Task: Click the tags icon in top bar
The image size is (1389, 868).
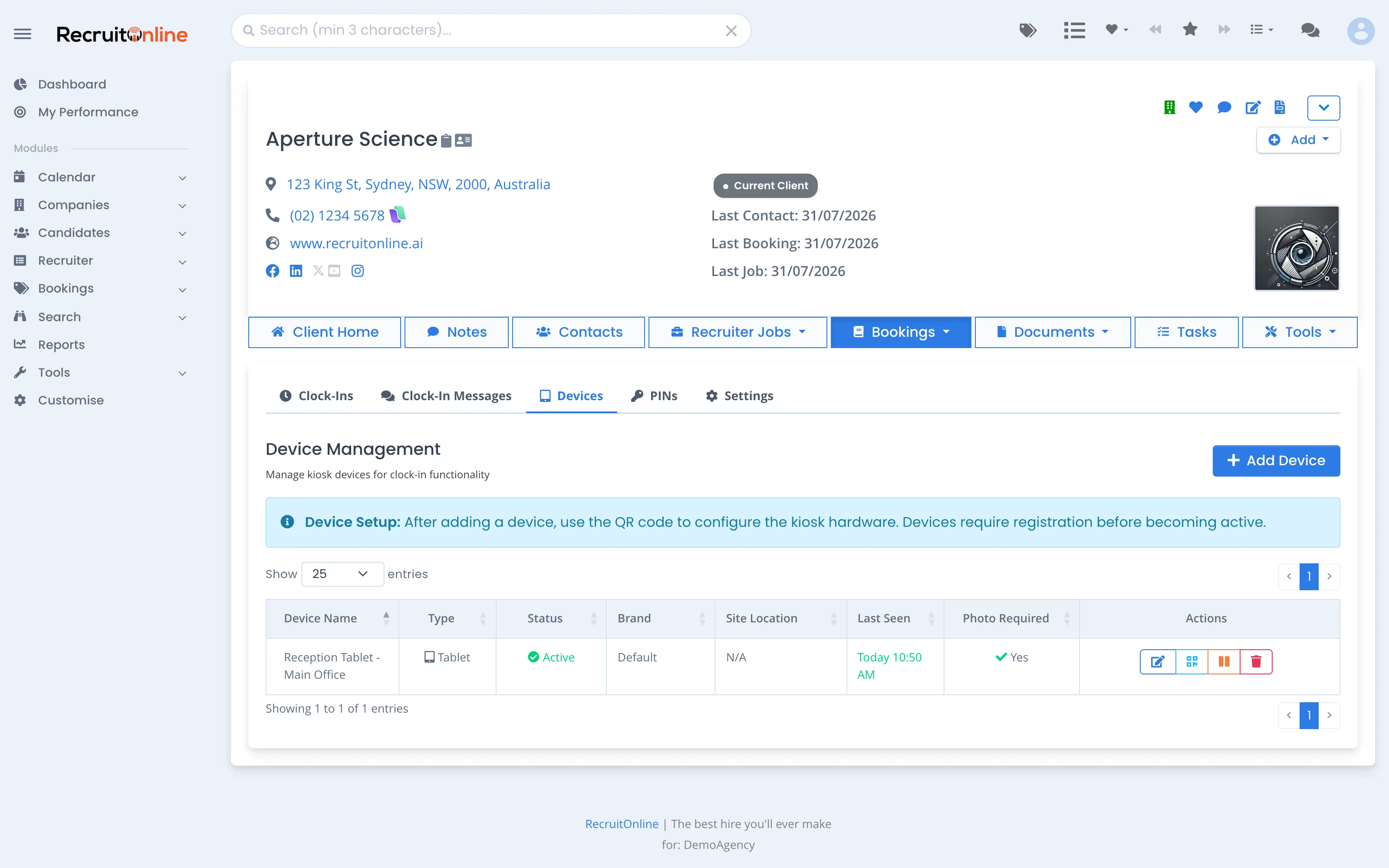Action: coord(1027,30)
